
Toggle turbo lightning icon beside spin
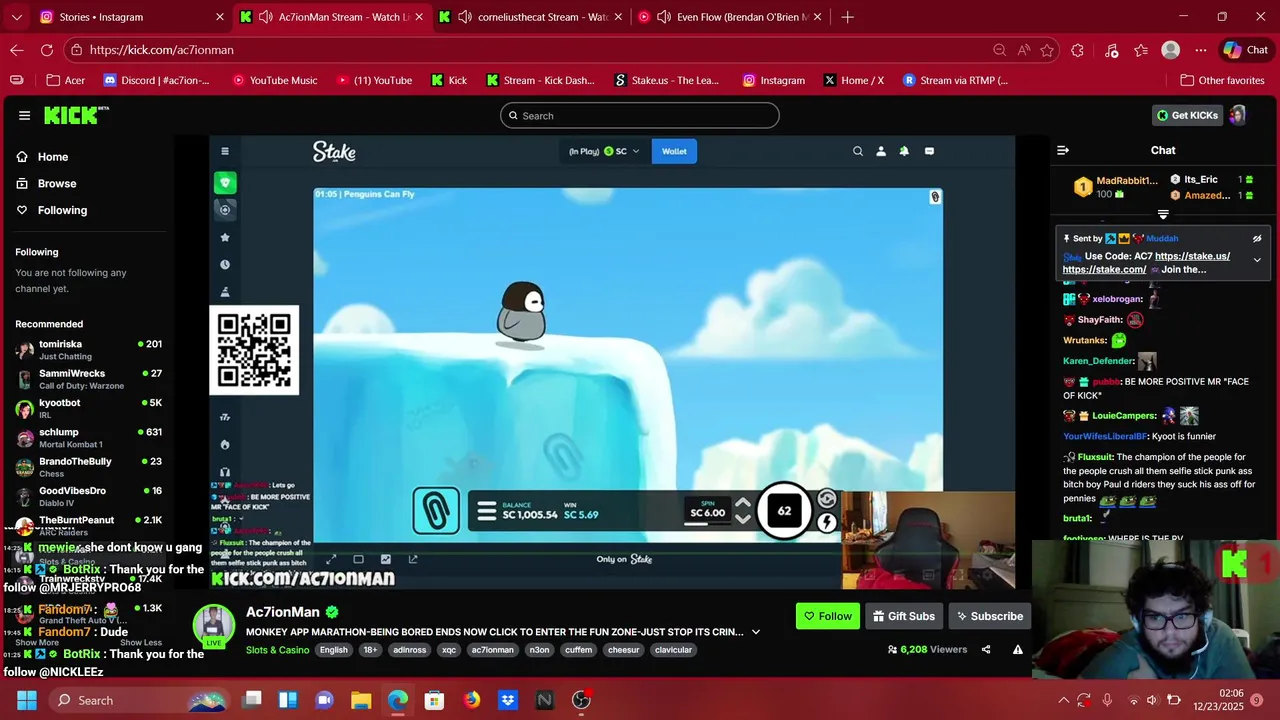tap(826, 523)
